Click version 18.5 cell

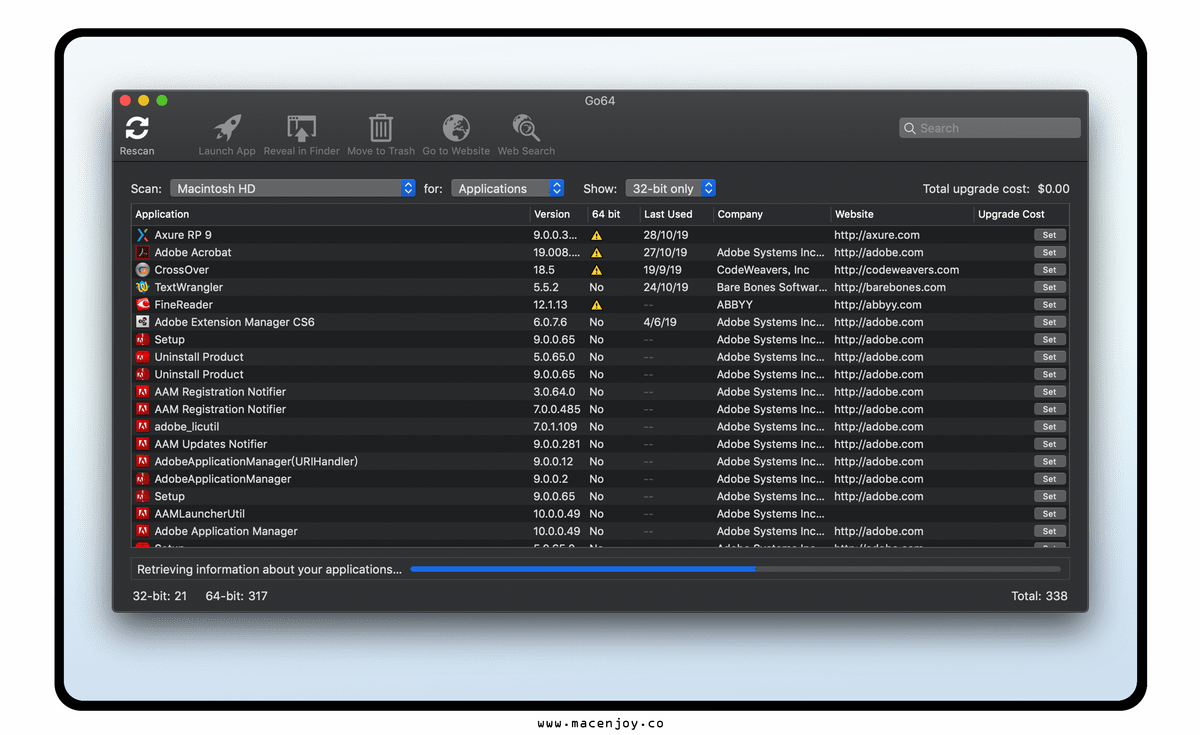546,270
